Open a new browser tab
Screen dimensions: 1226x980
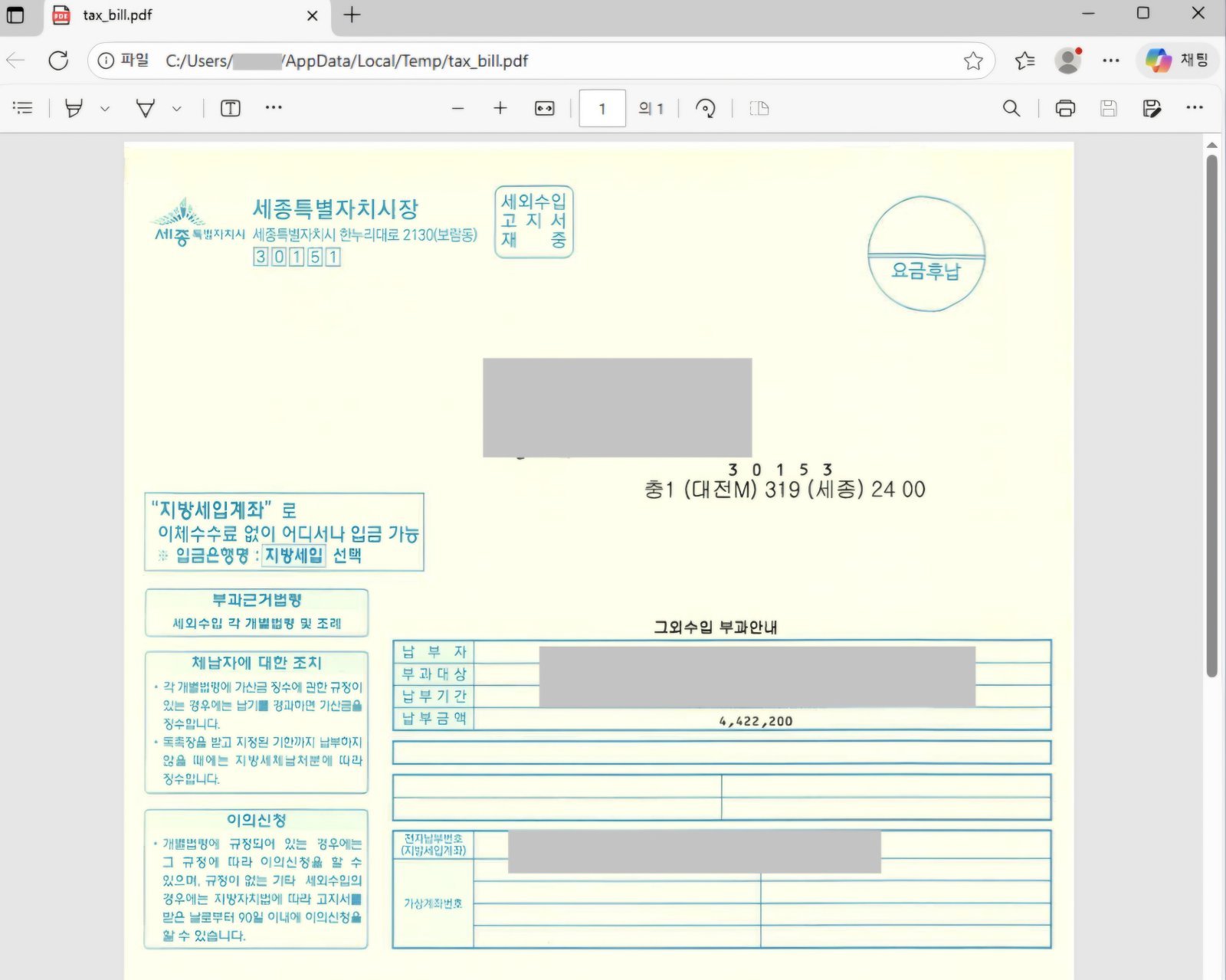[352, 15]
